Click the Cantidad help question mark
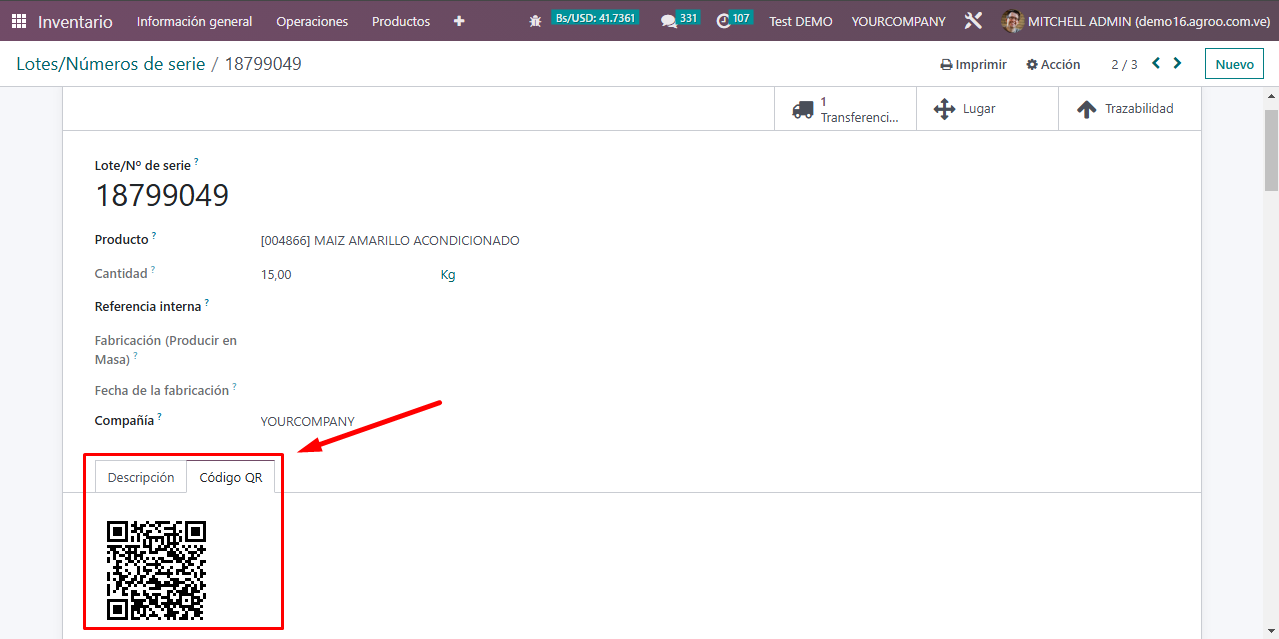 pyautogui.click(x=153, y=270)
